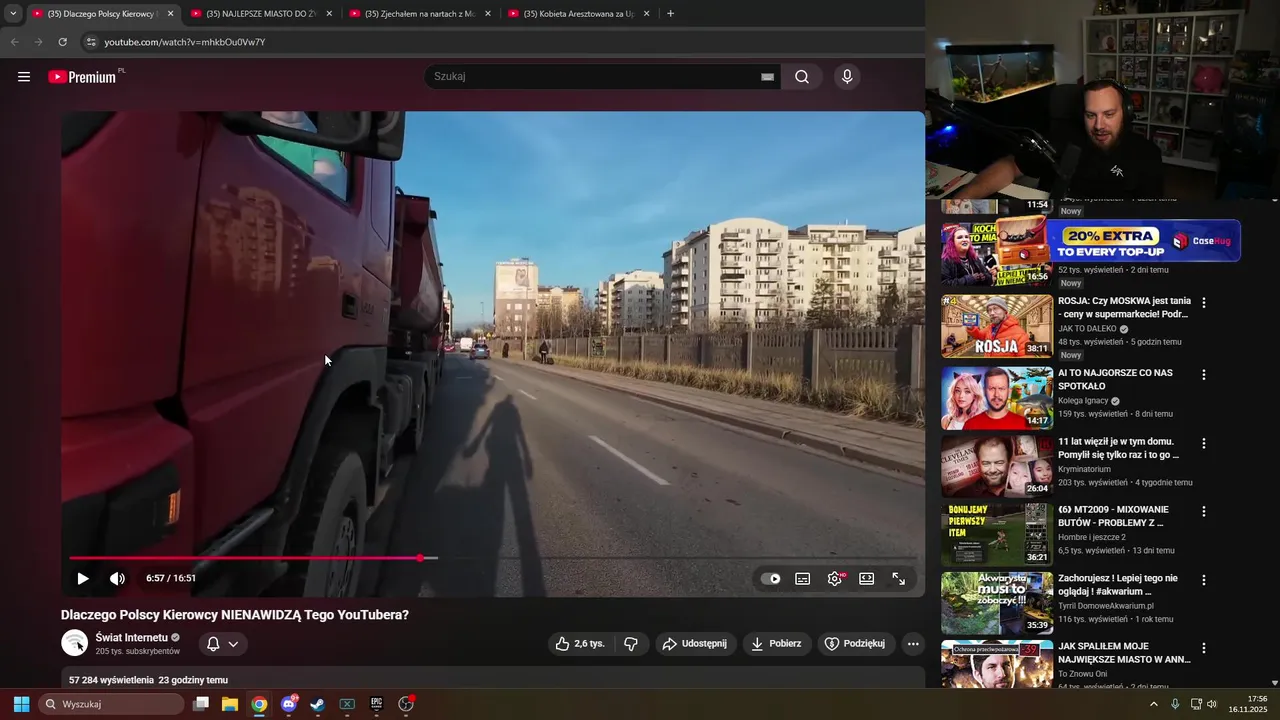Click the 6:57 / 16:51 time display
Screen dimensions: 1280x720
click(171, 578)
